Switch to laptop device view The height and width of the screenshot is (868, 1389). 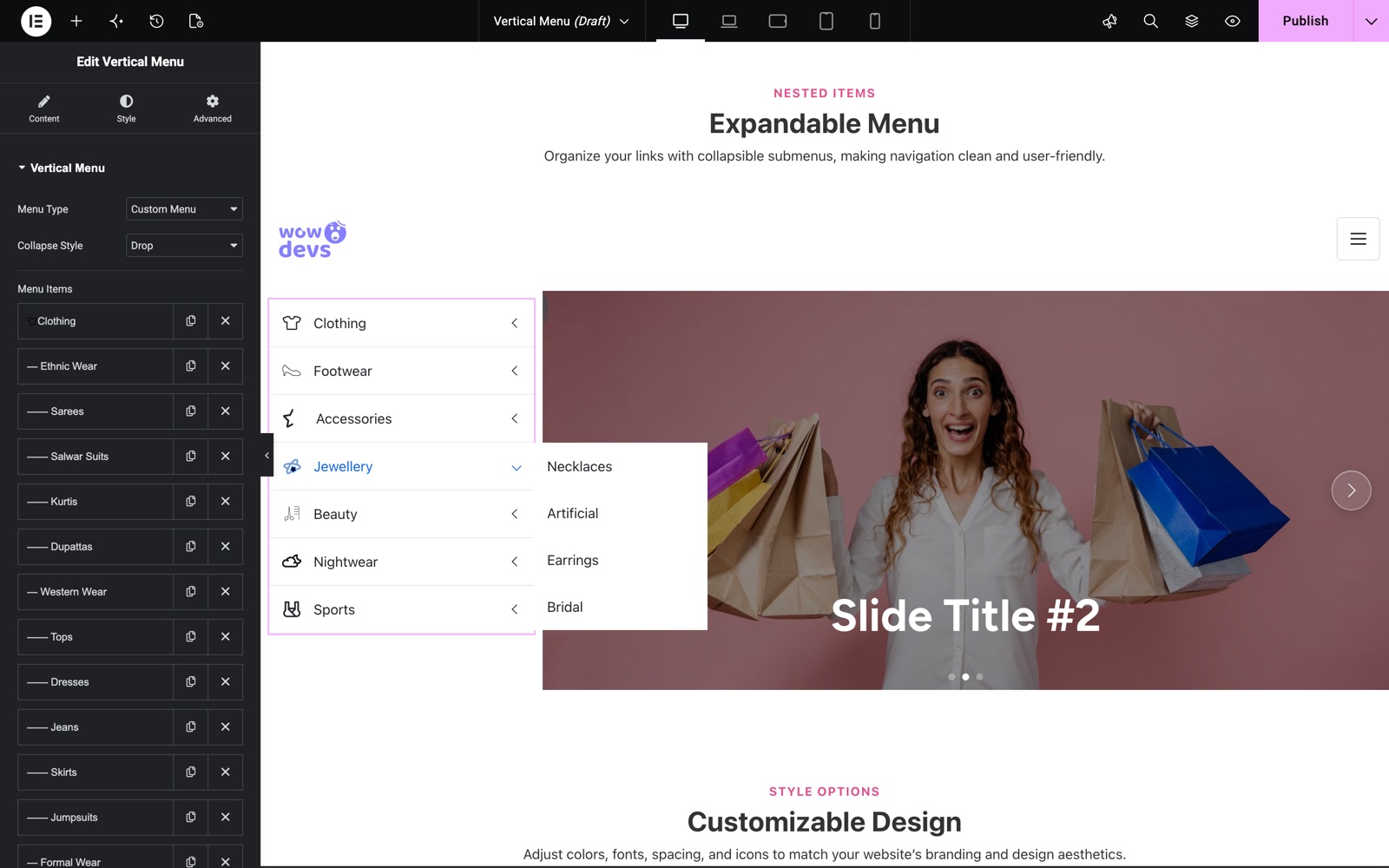tap(729, 21)
